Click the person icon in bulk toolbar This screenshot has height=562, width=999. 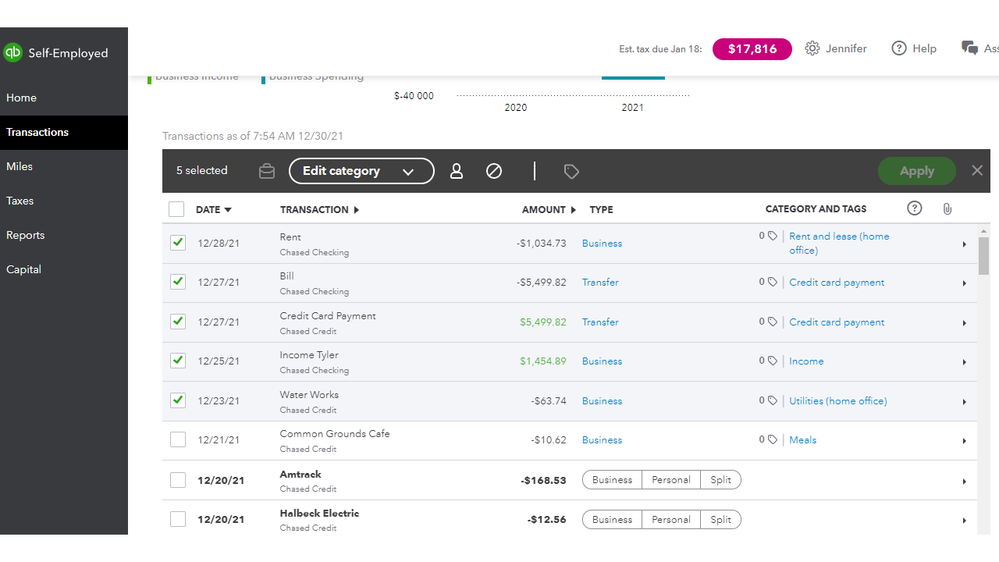(x=456, y=171)
